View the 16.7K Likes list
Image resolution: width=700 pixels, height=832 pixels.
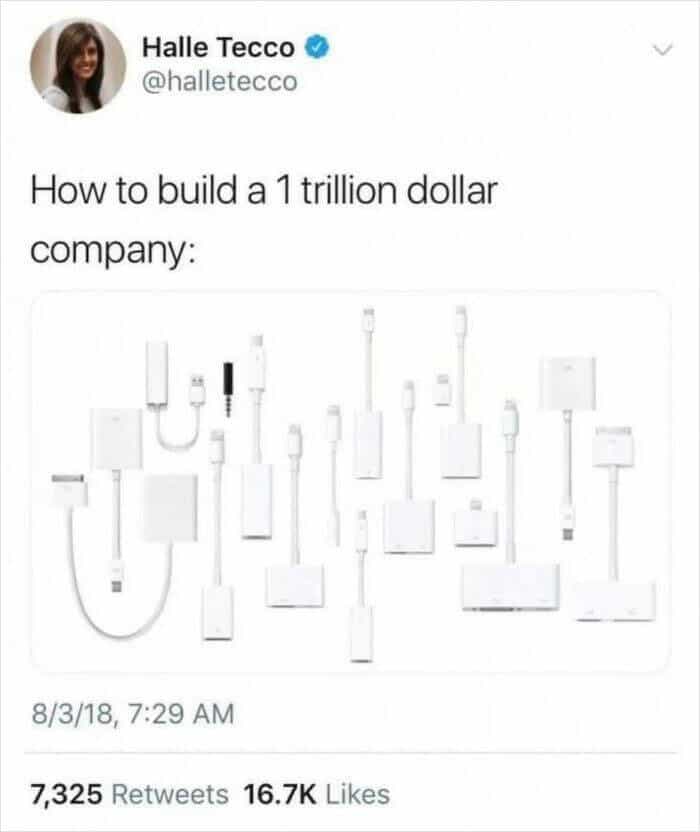coord(317,794)
